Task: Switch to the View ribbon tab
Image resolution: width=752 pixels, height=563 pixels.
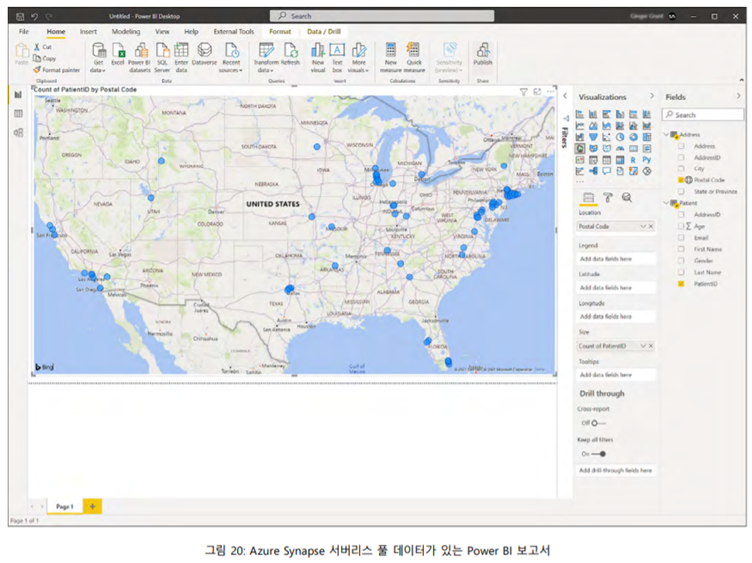Action: [162, 32]
